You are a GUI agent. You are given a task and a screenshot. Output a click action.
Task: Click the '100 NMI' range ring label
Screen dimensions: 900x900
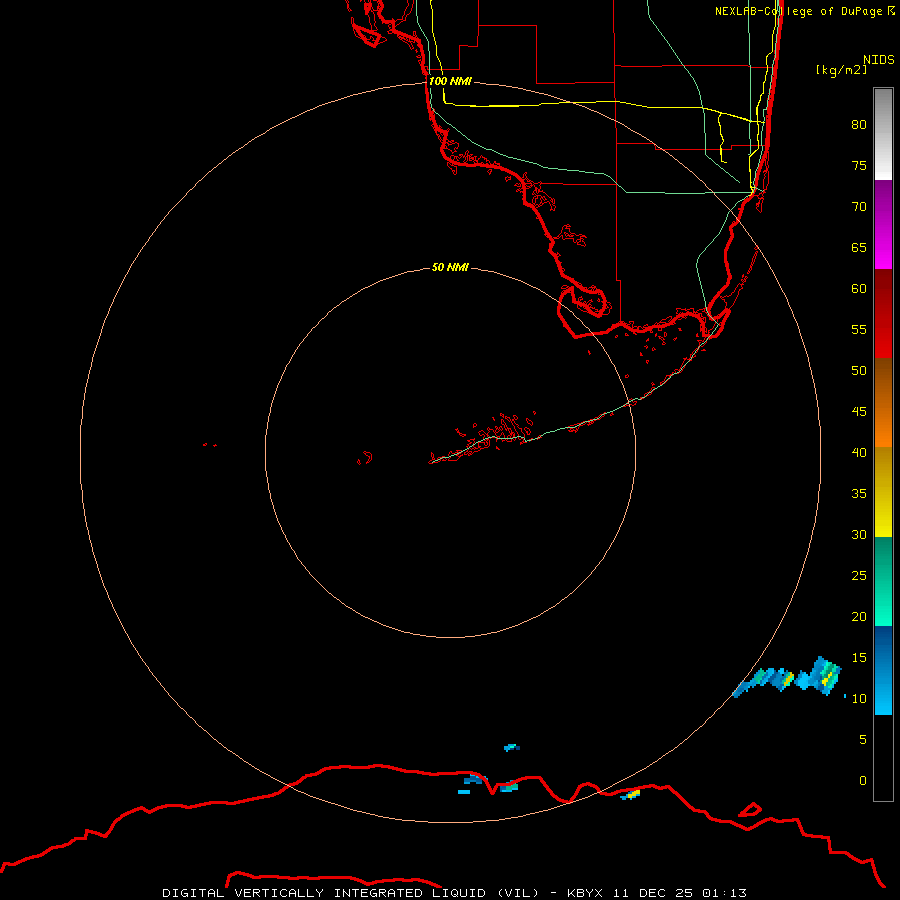[450, 81]
